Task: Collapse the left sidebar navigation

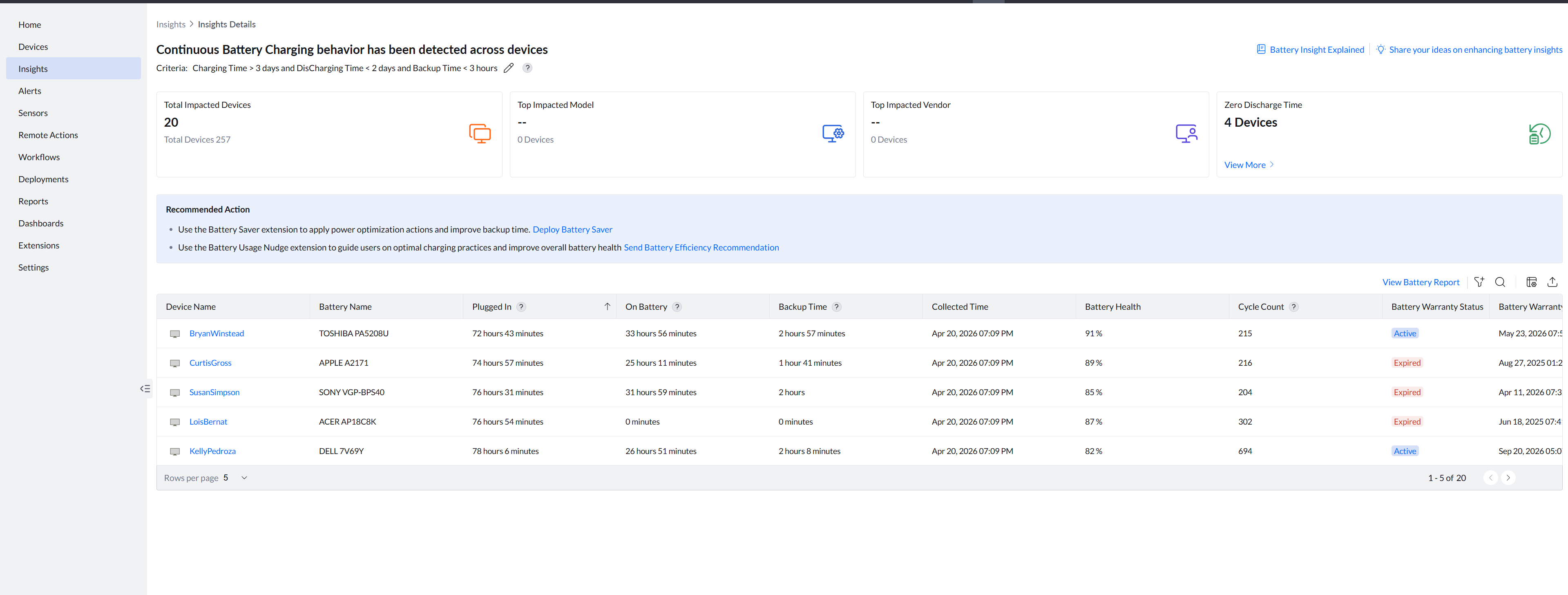Action: pos(145,389)
